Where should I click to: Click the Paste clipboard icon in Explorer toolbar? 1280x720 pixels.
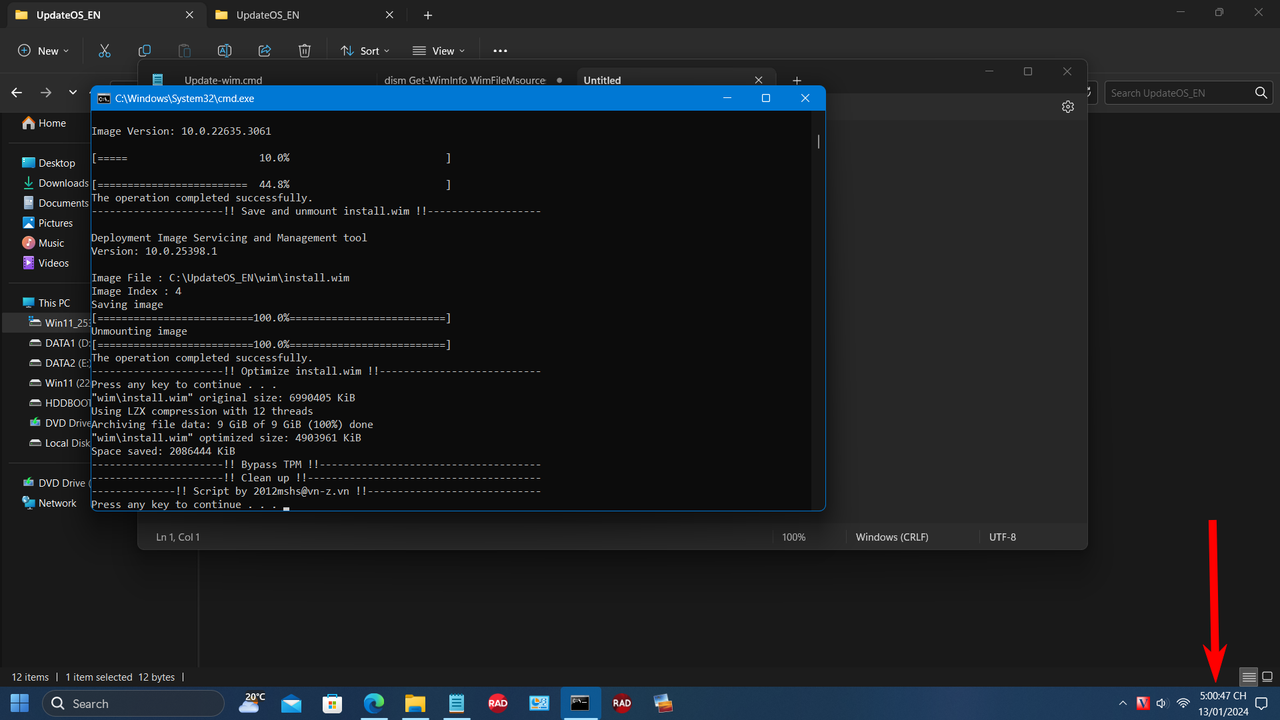184,51
